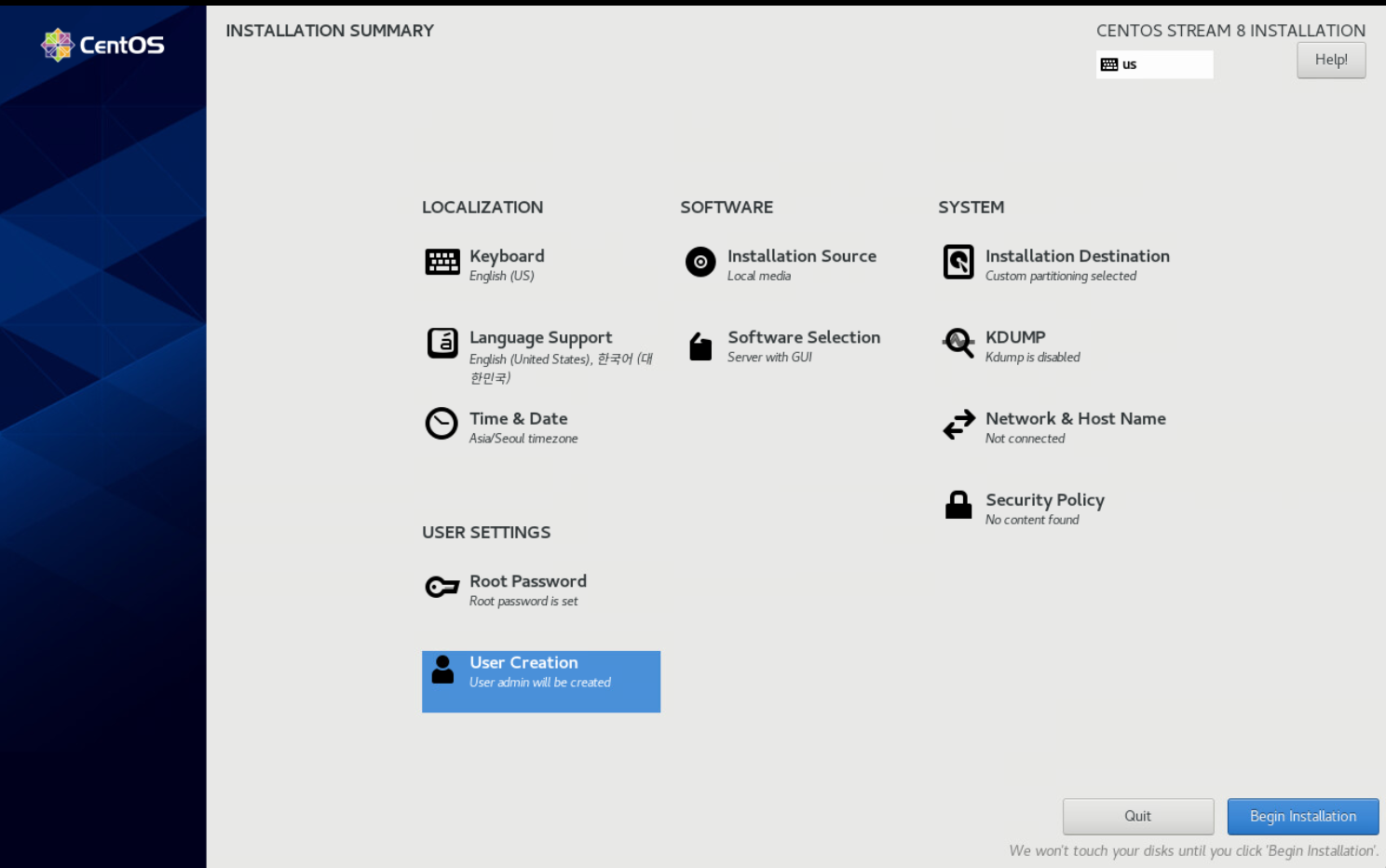Image resolution: width=1386 pixels, height=868 pixels.
Task: Click the 'We won't touch your disks' notice
Action: (1193, 850)
